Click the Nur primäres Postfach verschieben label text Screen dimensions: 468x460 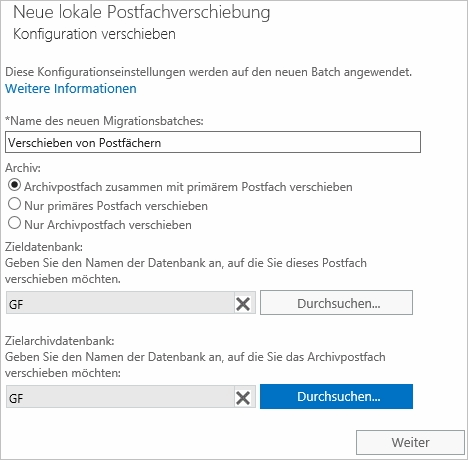(116, 206)
